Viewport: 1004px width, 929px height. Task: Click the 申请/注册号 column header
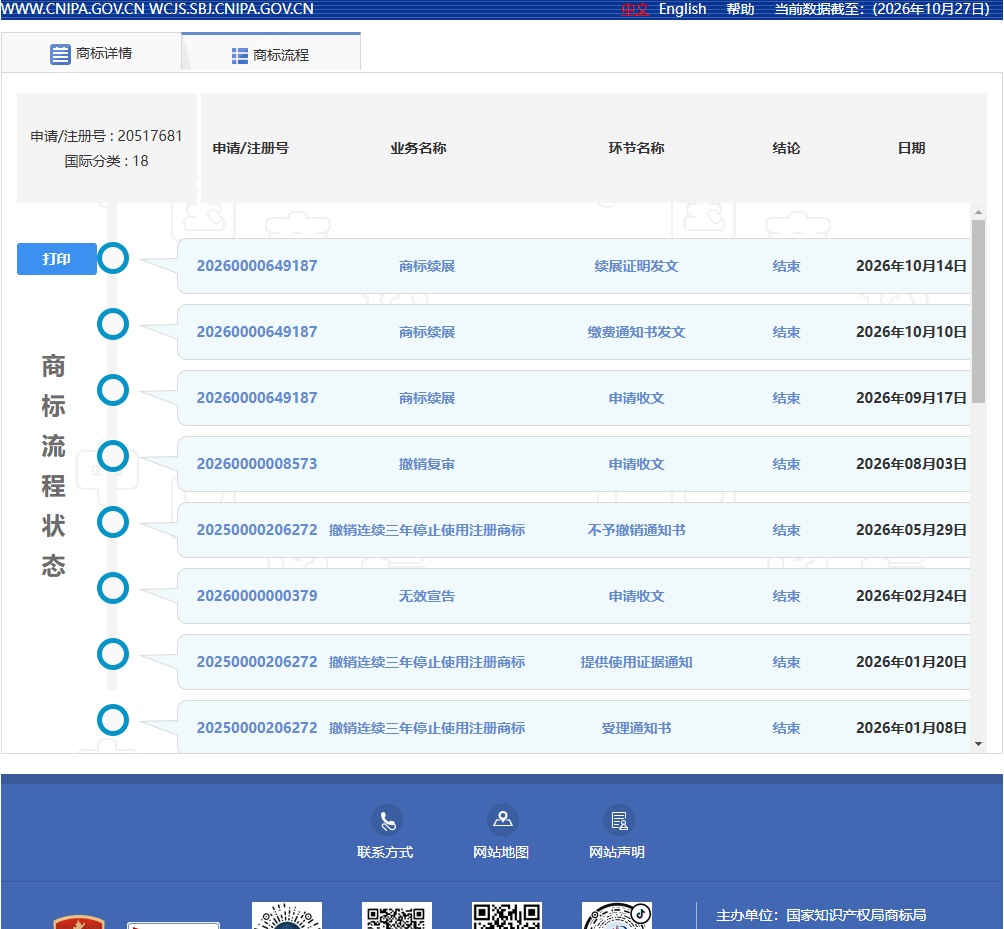click(251, 148)
